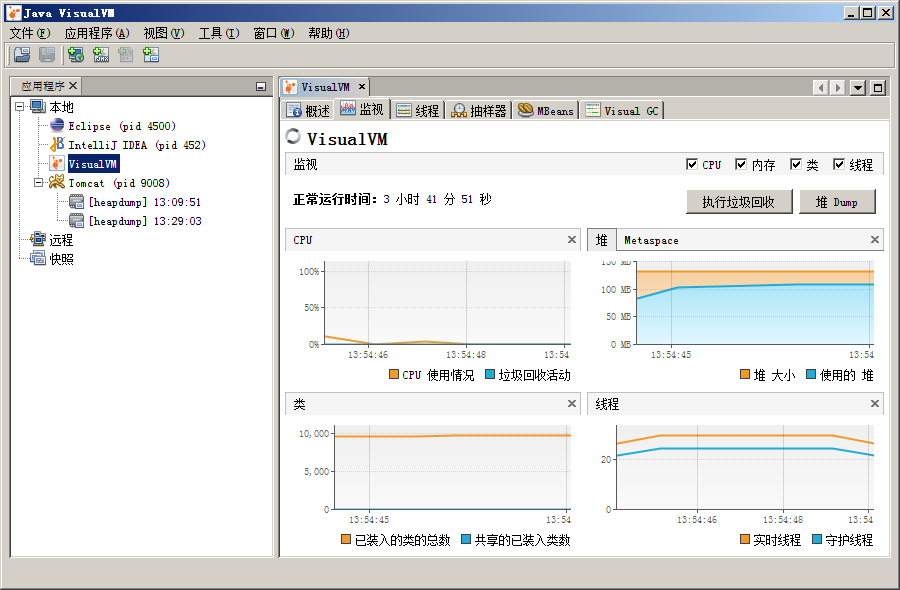Open the 文件 menu

click(x=30, y=33)
